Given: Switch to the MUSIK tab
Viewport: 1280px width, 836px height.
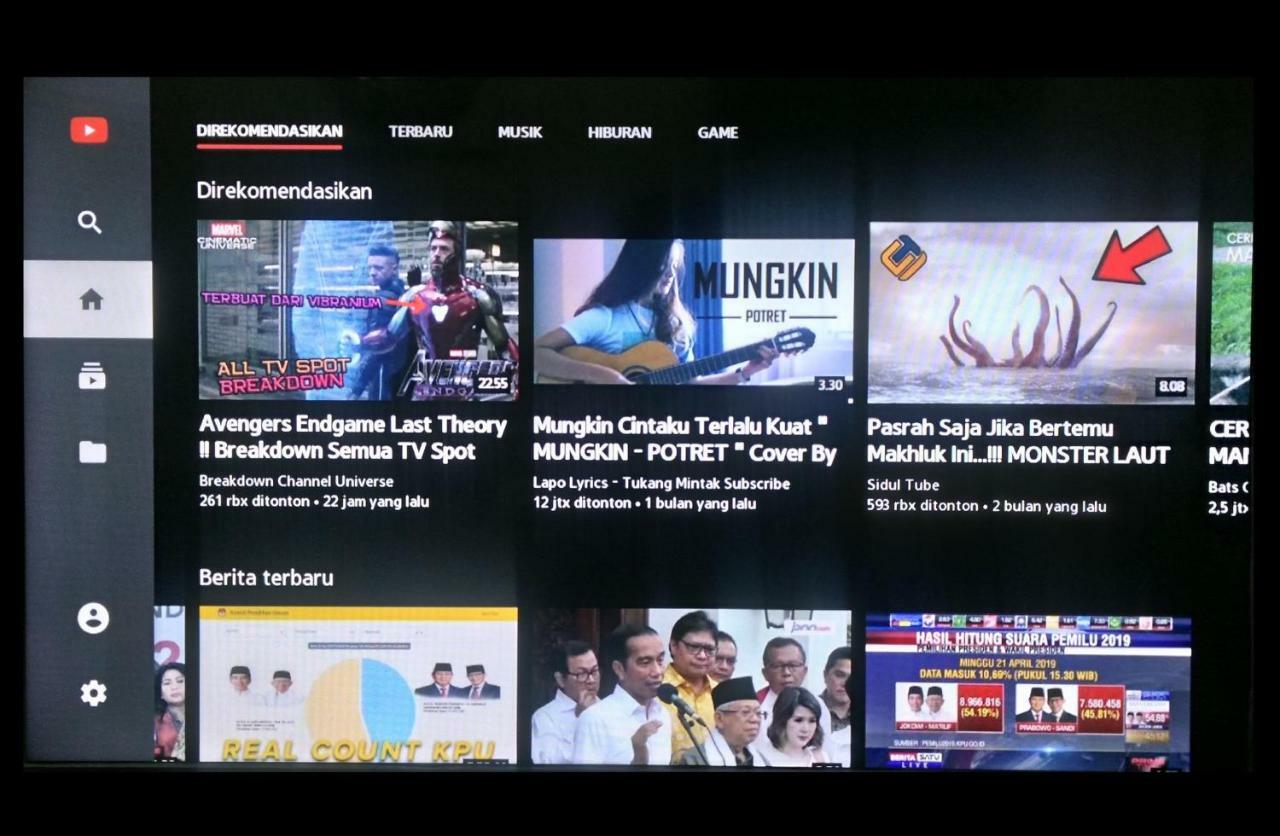Looking at the screenshot, I should (x=520, y=132).
